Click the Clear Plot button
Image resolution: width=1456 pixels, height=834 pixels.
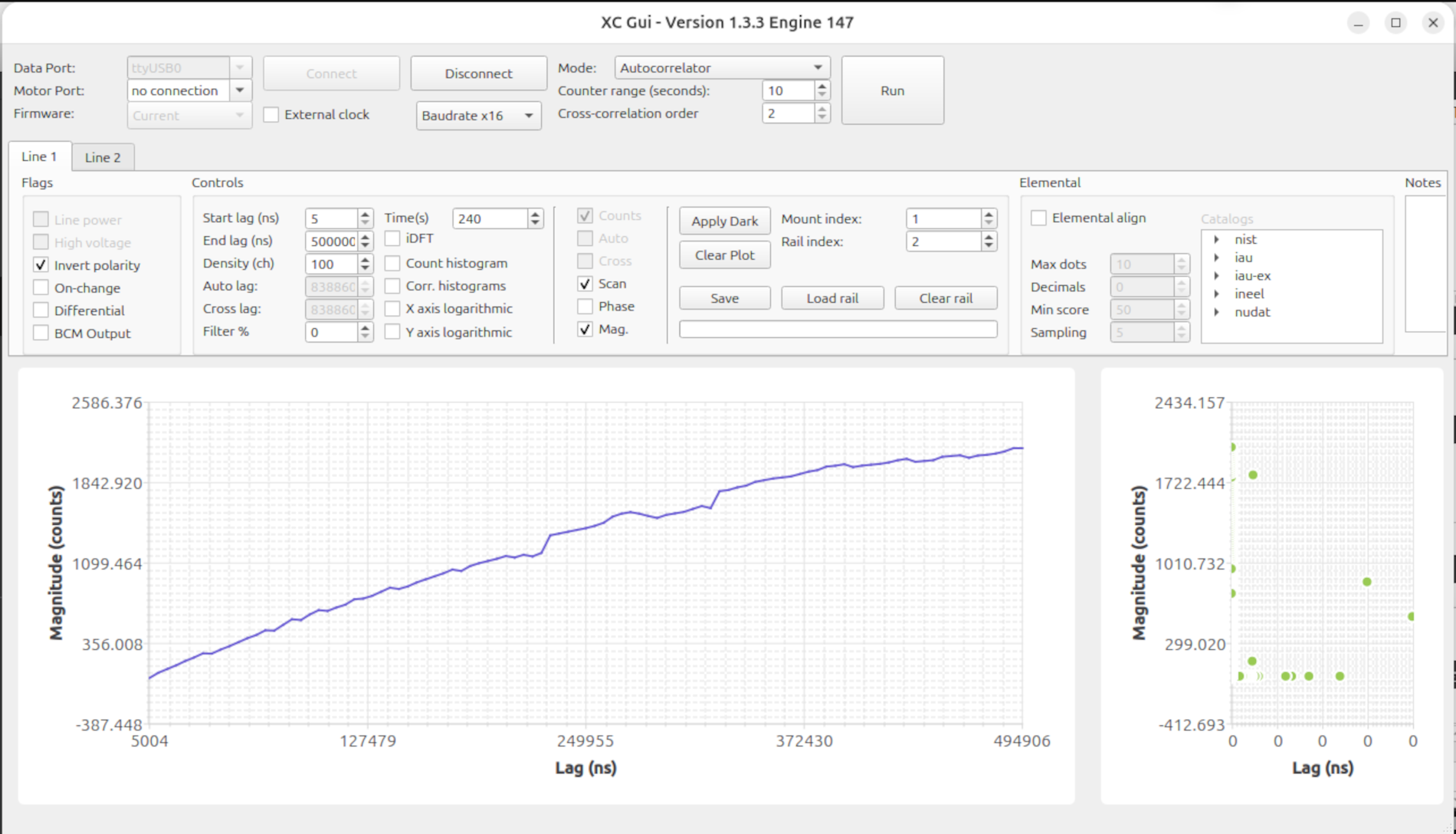(x=725, y=255)
